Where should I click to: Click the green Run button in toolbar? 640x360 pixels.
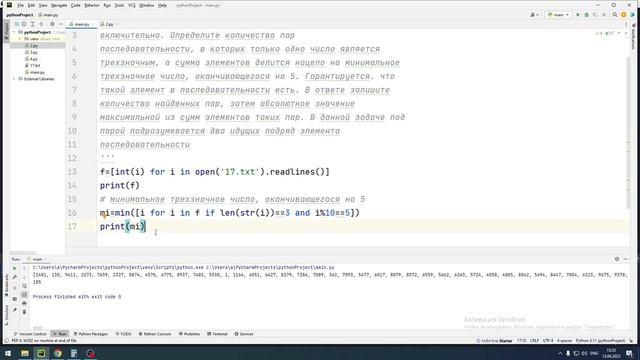point(578,15)
